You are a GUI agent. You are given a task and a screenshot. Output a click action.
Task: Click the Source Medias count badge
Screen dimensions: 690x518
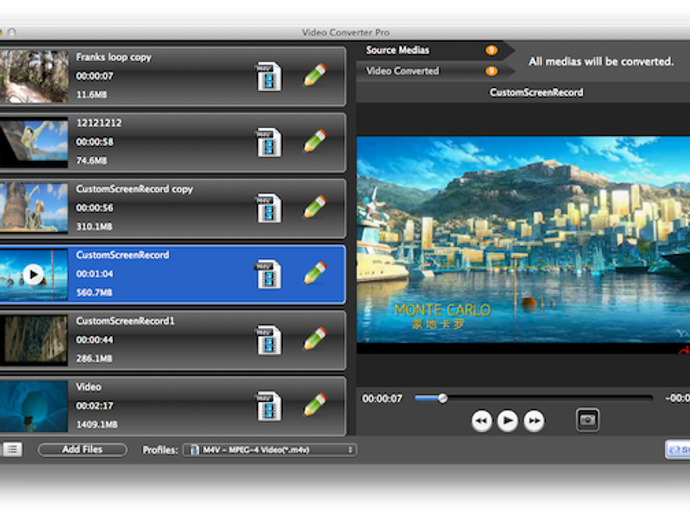click(492, 50)
